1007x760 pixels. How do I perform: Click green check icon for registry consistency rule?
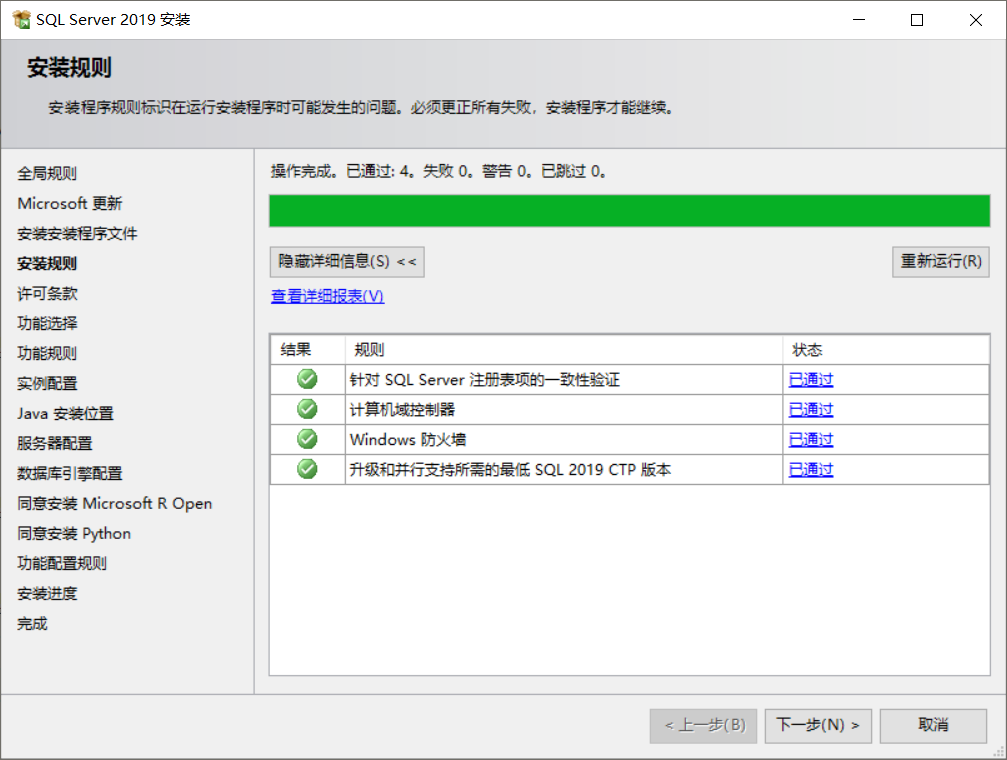coord(307,379)
